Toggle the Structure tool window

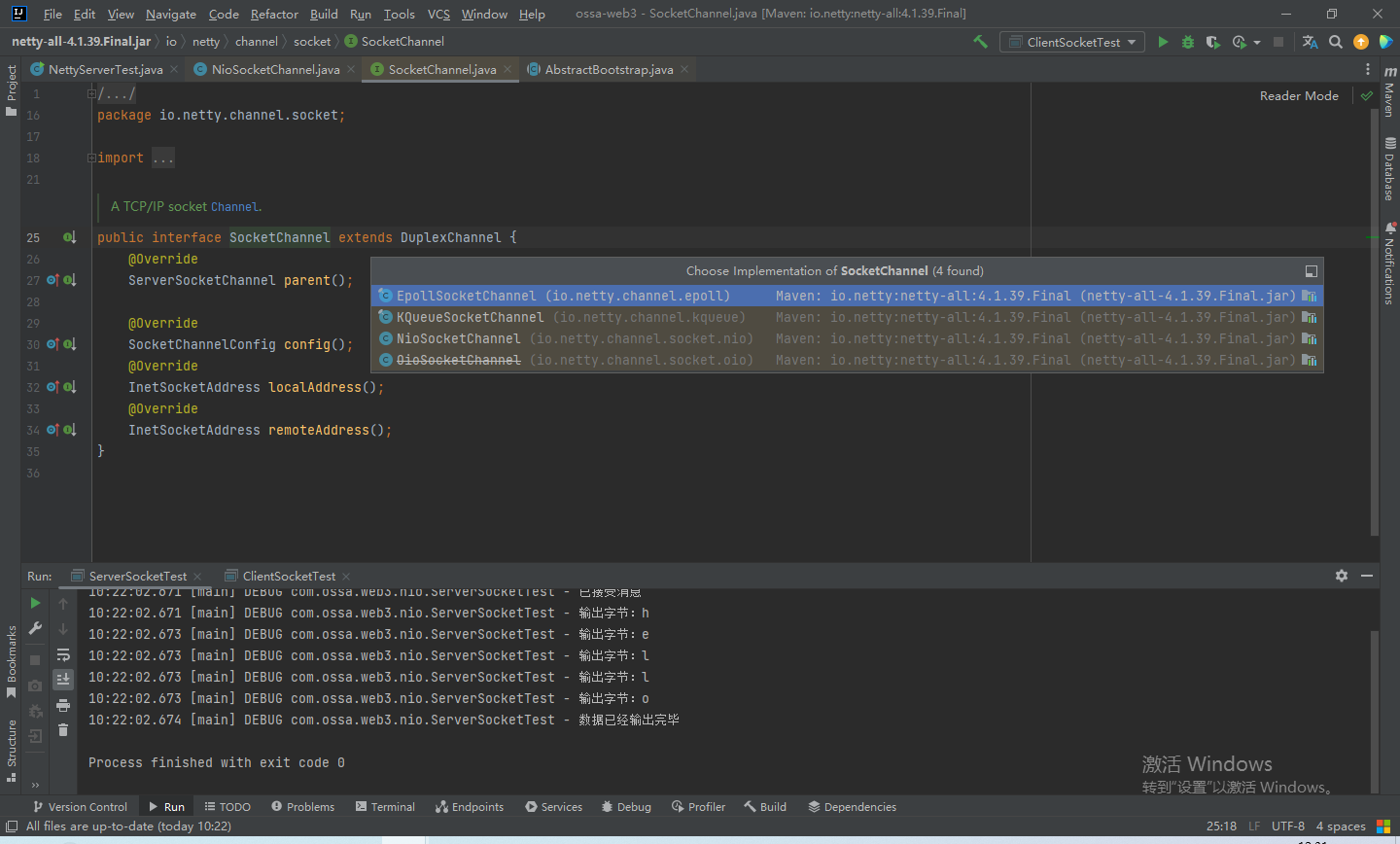(11, 751)
